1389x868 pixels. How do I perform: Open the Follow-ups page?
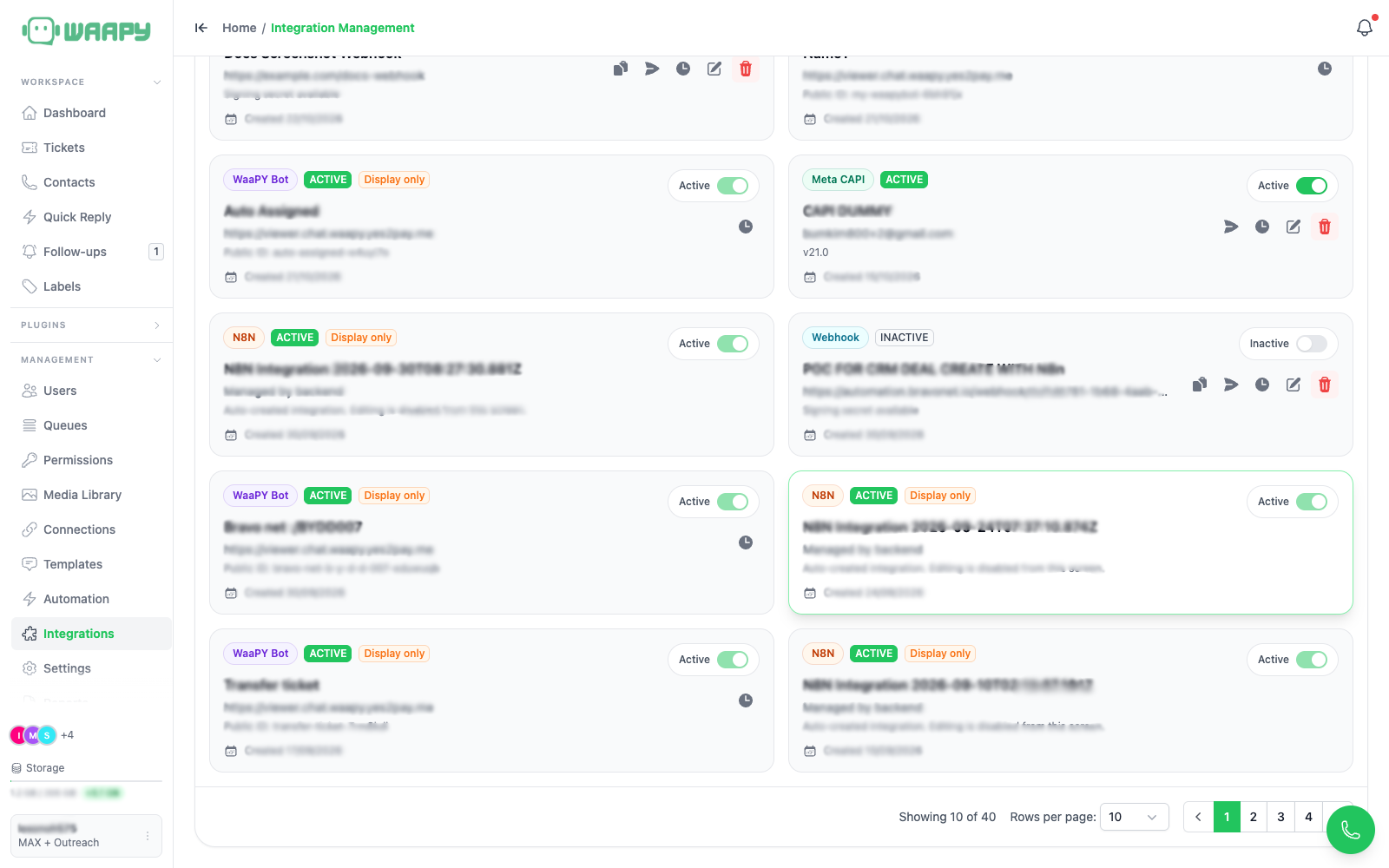[x=91, y=252]
